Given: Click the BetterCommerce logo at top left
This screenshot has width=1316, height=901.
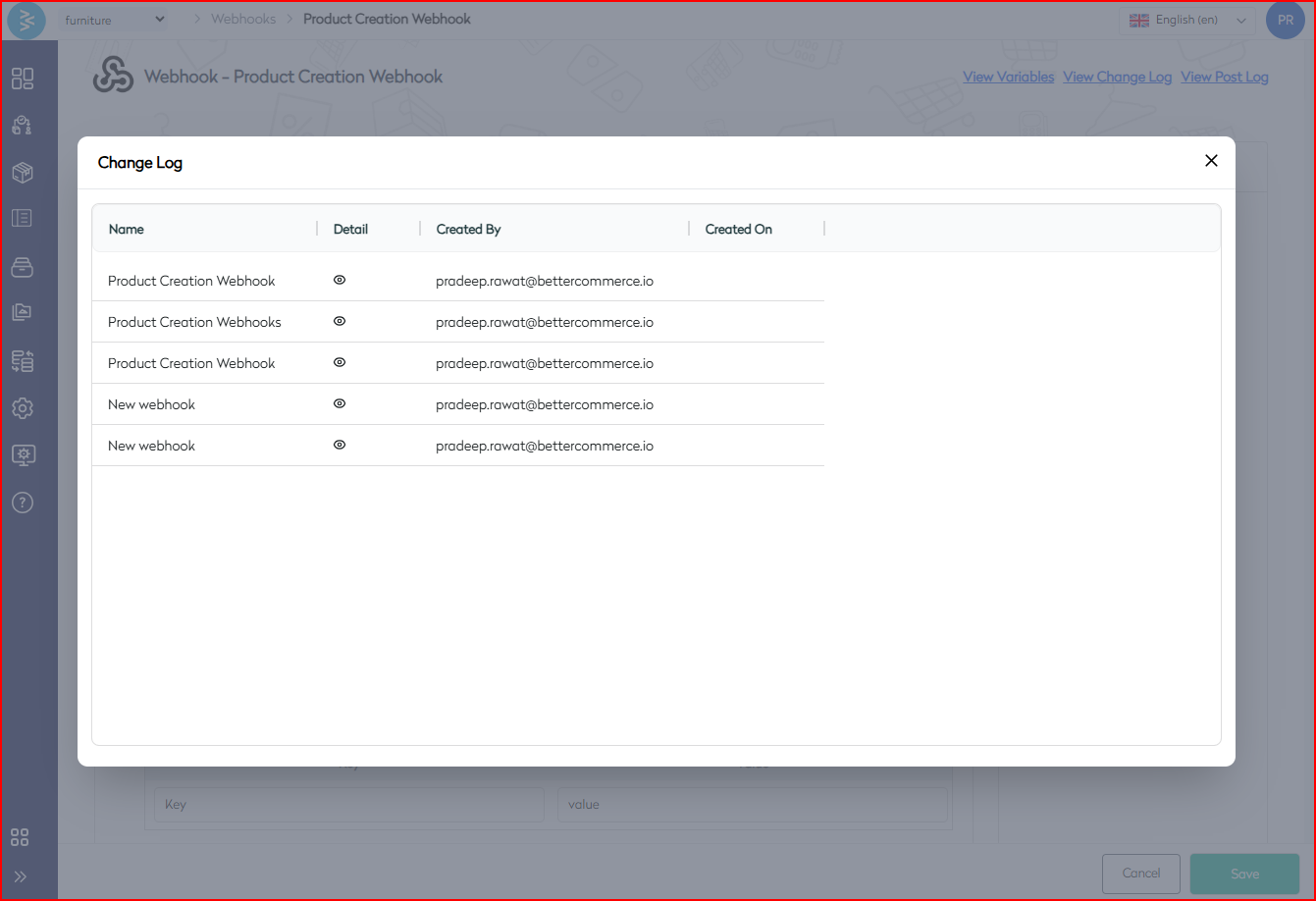Looking at the screenshot, I should (x=26, y=20).
